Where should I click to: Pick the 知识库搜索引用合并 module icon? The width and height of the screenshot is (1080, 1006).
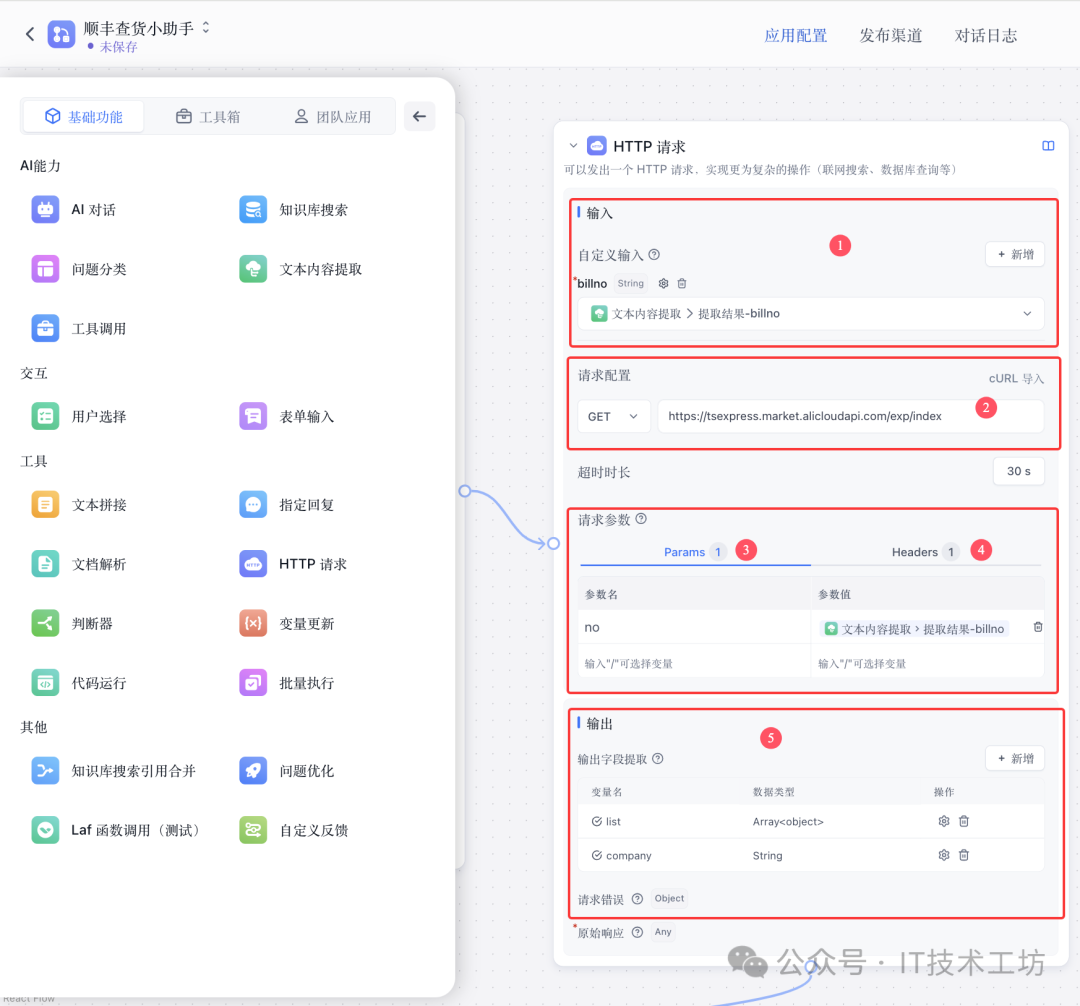(x=45, y=771)
